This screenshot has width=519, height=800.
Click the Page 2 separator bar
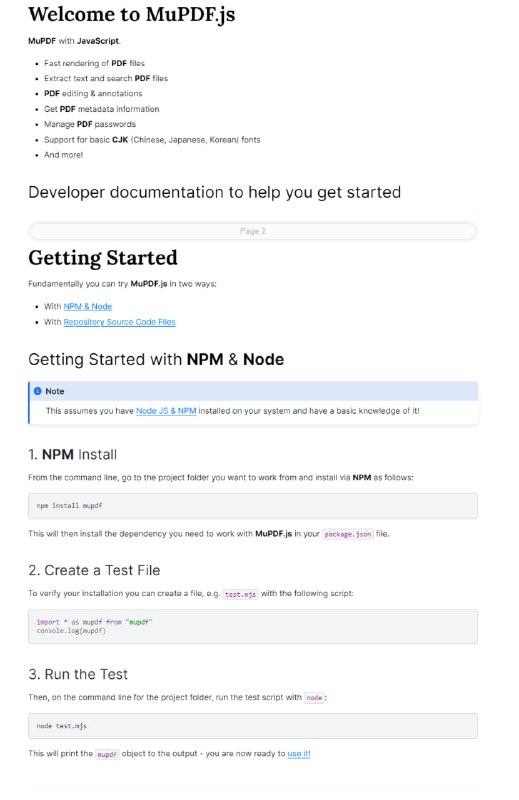click(x=253, y=231)
